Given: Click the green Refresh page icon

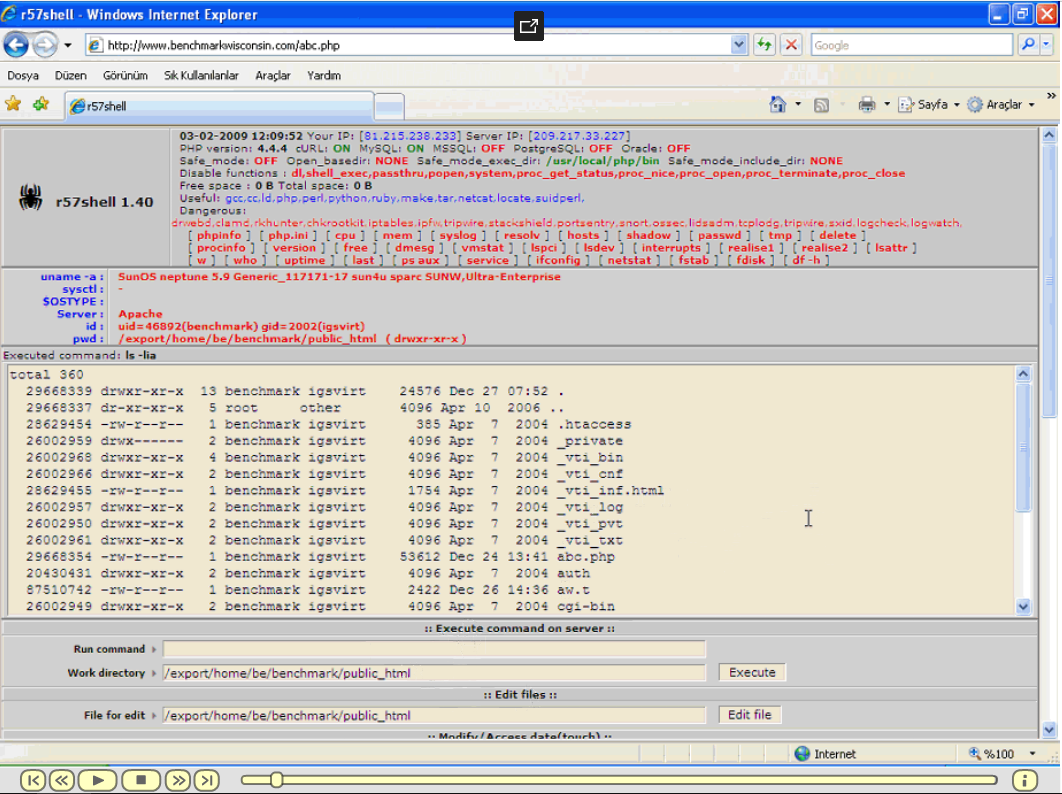Looking at the screenshot, I should point(765,45).
